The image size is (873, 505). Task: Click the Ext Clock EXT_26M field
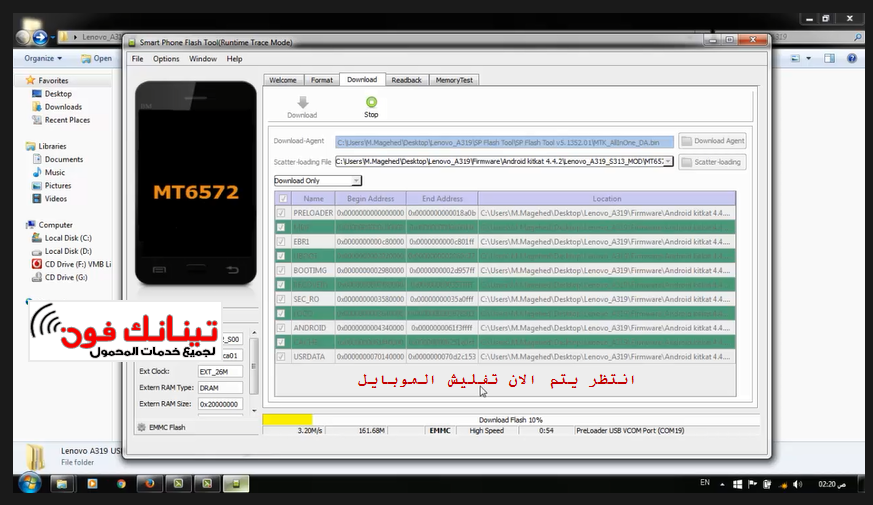click(x=220, y=371)
